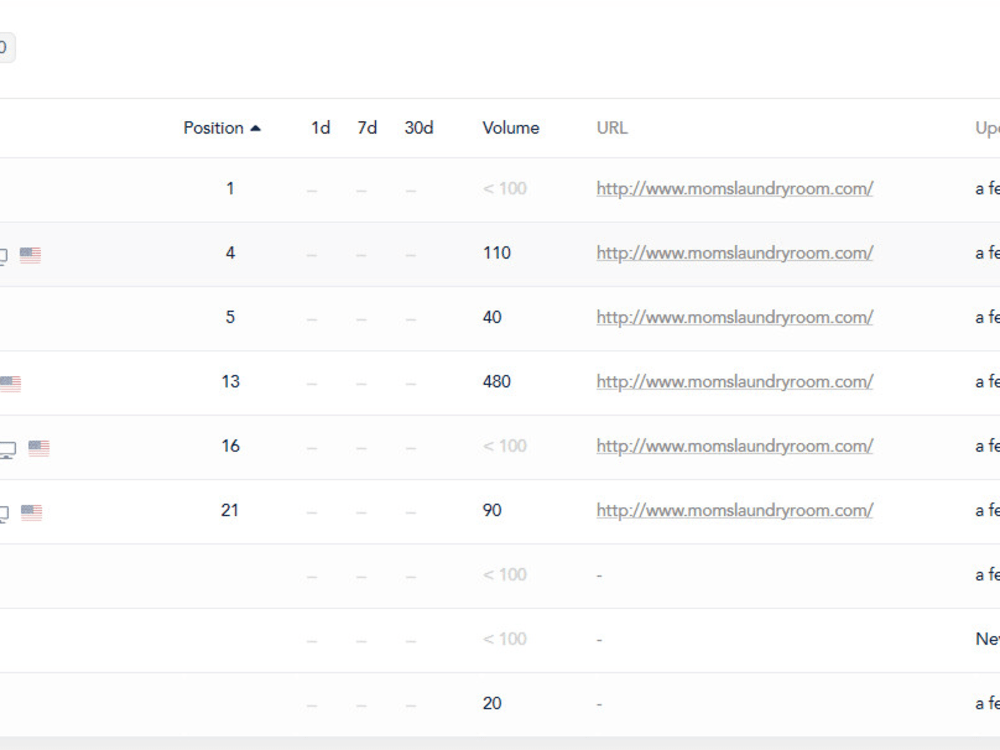The height and width of the screenshot is (750, 1000).
Task: Select volume value 480
Action: 497,382
